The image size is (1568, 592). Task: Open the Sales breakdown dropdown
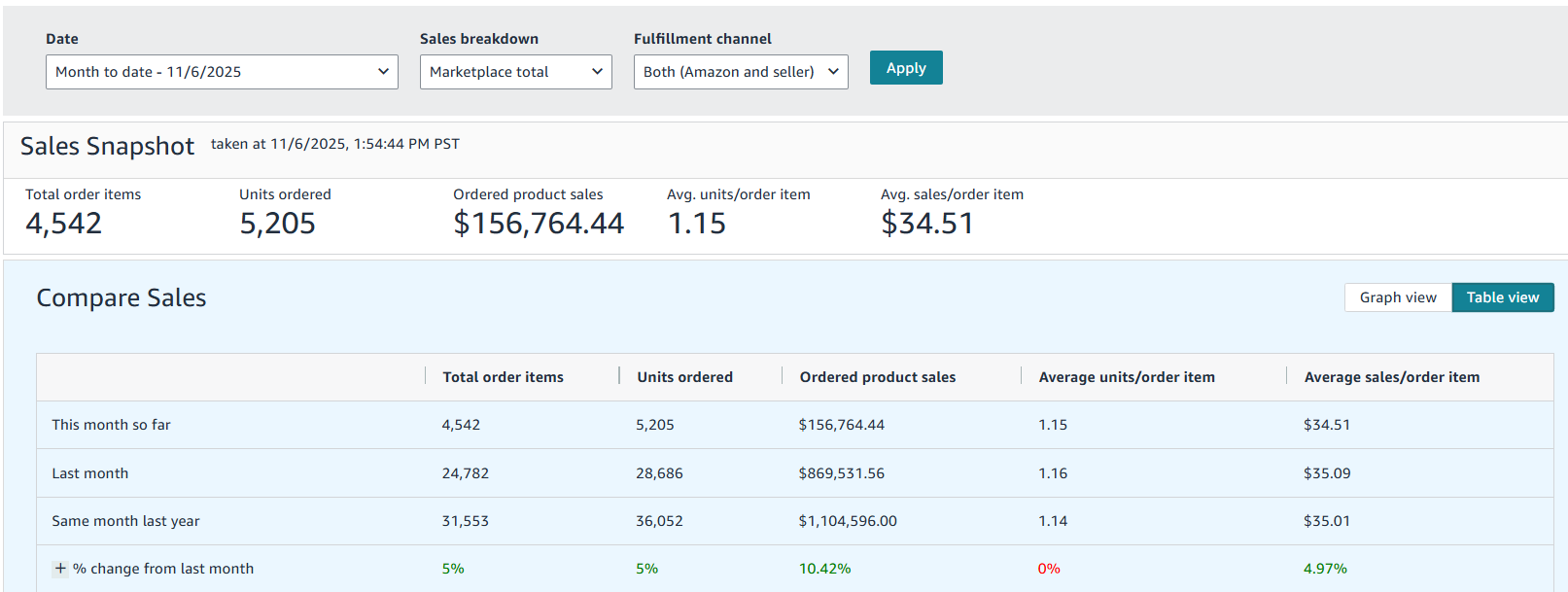(x=515, y=72)
